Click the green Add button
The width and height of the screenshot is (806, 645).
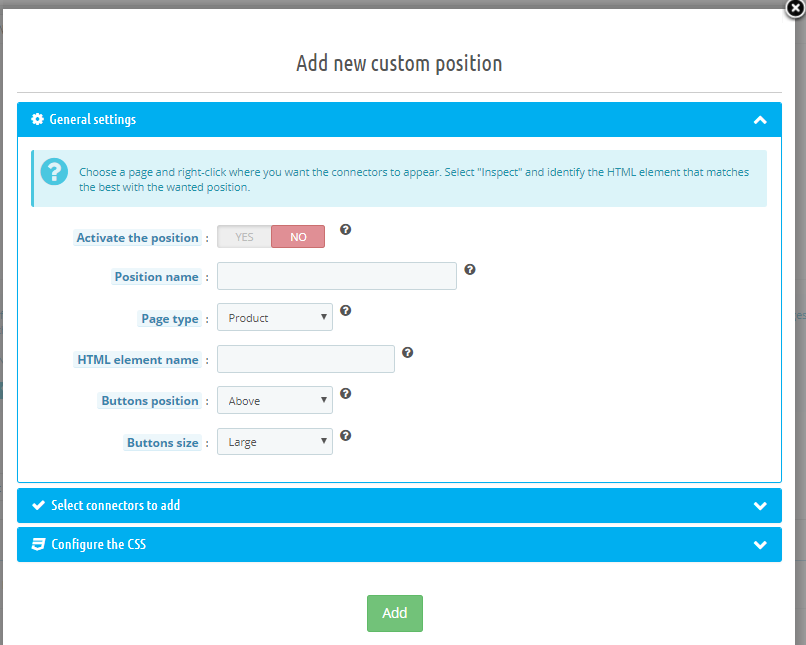395,613
